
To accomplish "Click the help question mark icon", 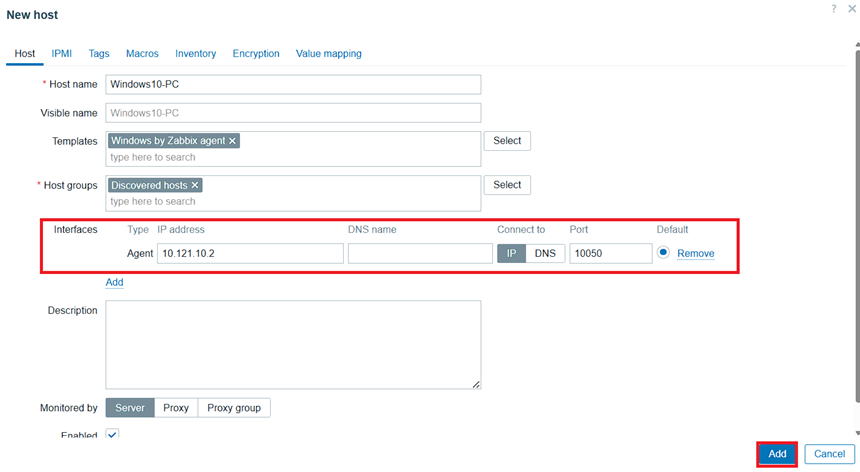I will point(834,8).
